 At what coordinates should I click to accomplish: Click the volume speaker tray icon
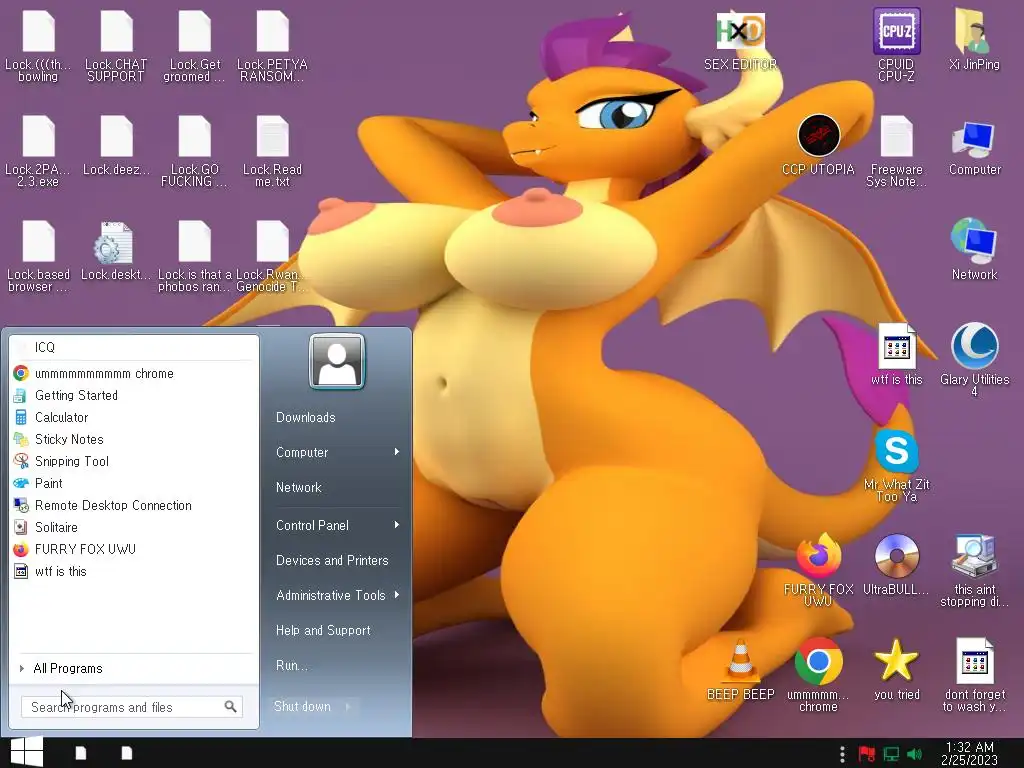(x=915, y=754)
